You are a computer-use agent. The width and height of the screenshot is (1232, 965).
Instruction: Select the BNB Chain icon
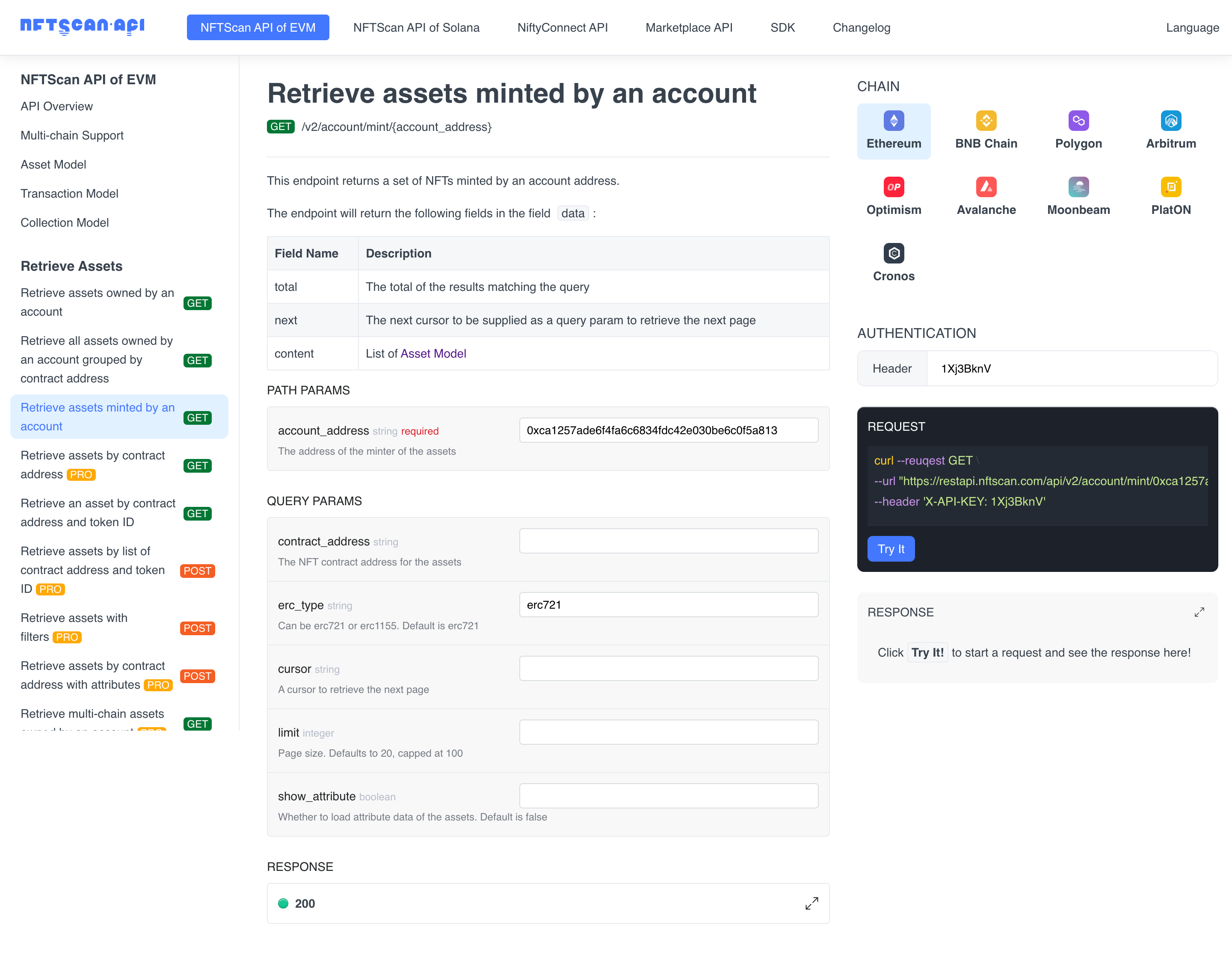[986, 121]
